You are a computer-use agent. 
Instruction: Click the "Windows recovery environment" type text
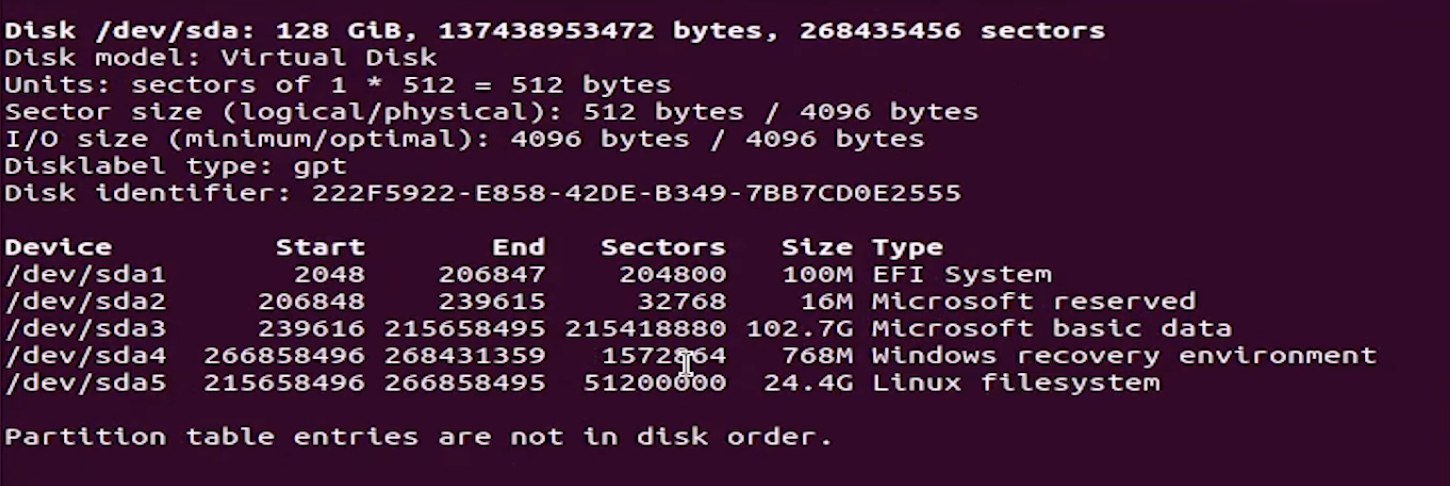[1124, 355]
